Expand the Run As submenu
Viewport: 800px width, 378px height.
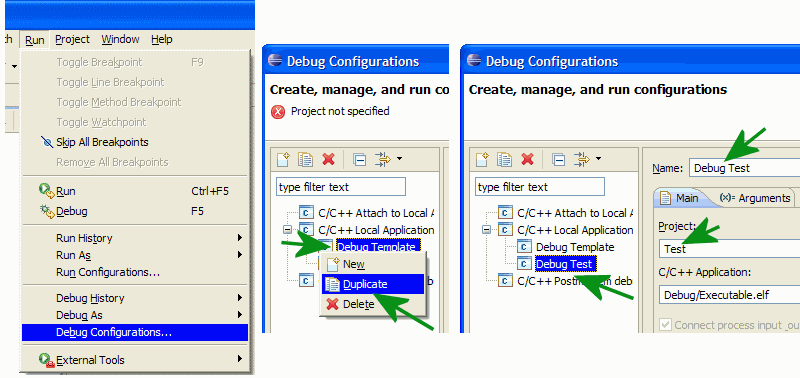(x=135, y=255)
